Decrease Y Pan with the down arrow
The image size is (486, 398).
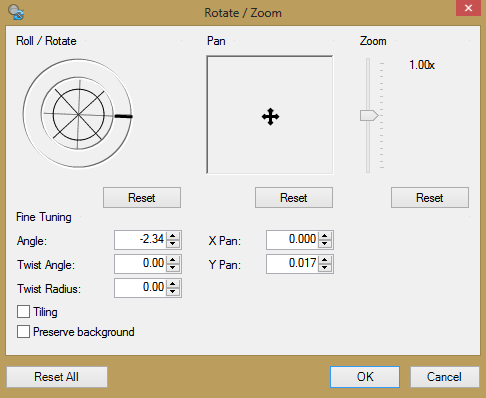click(x=325, y=267)
